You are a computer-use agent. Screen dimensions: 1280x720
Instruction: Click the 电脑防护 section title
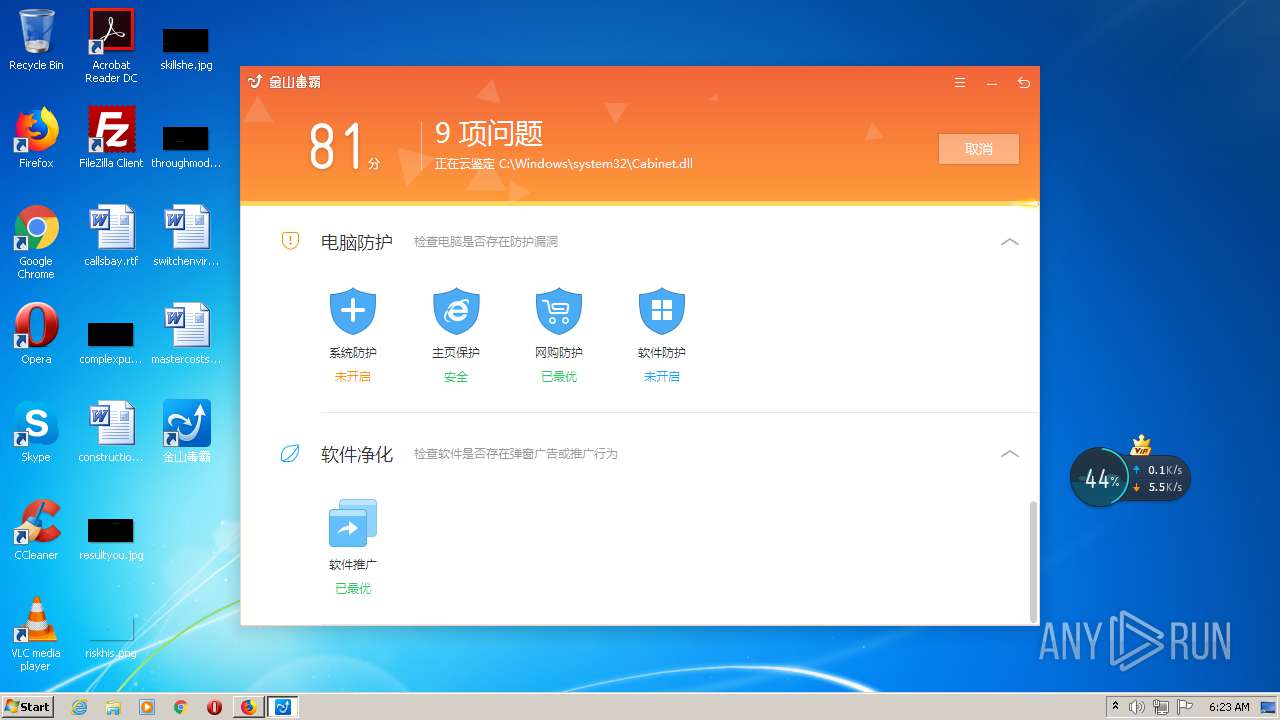click(357, 242)
